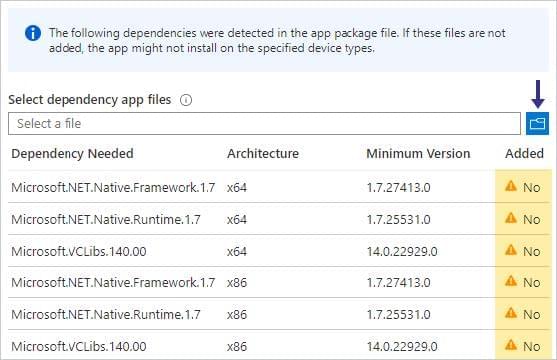The image size is (557, 360).
Task: Click the blue information icon in the banner
Action: (x=33, y=33)
